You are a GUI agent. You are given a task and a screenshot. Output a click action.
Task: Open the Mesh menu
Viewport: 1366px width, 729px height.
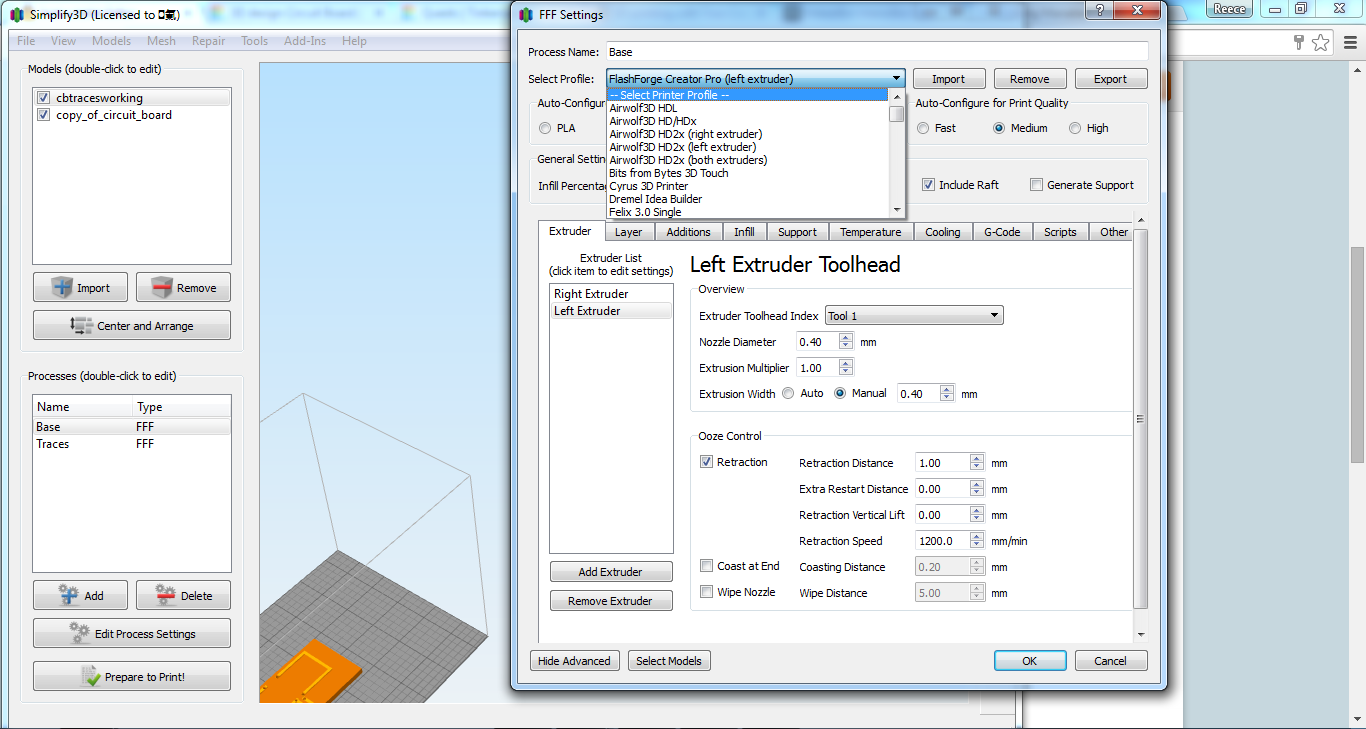coord(161,41)
